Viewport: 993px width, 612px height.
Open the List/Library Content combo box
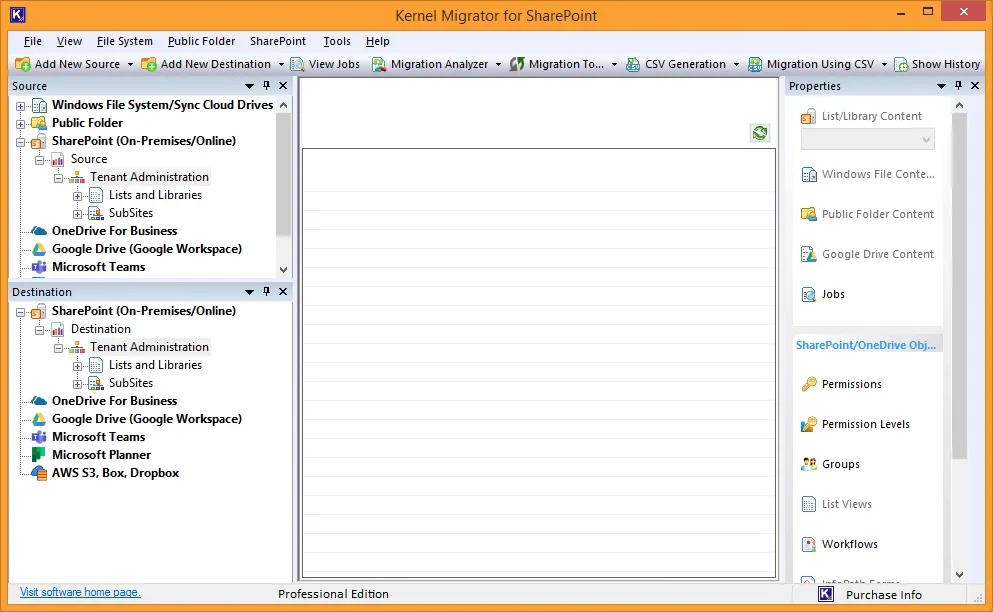click(868, 139)
